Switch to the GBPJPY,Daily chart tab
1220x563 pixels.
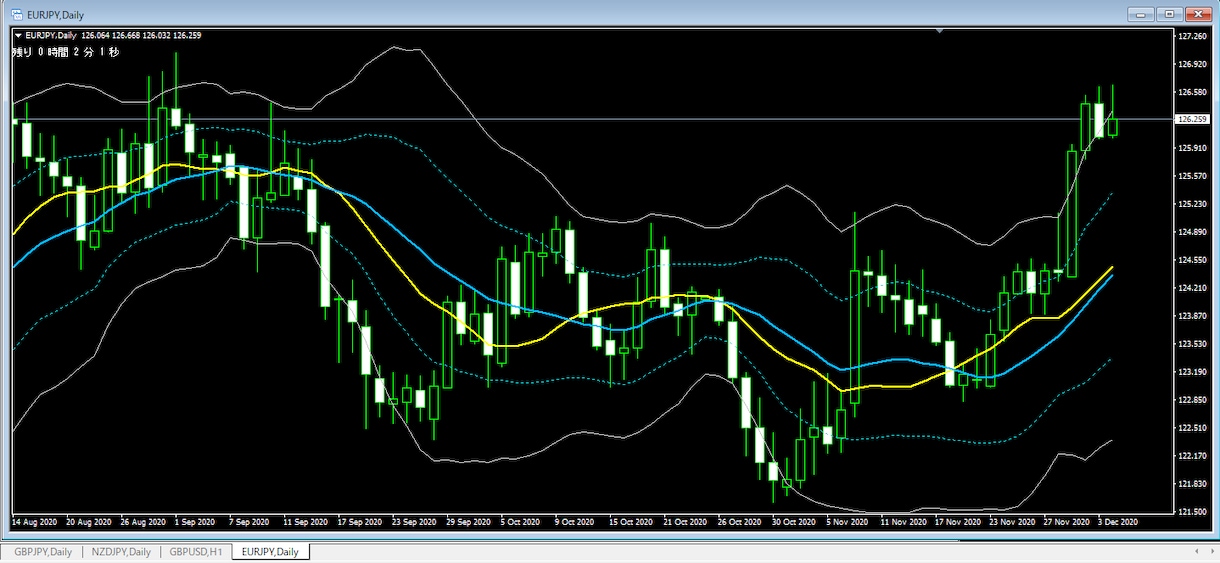click(43, 551)
